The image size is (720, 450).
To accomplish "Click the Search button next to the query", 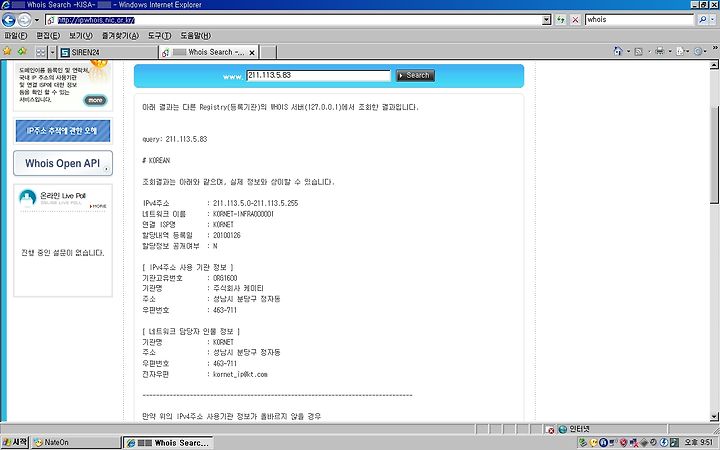I will (x=415, y=75).
